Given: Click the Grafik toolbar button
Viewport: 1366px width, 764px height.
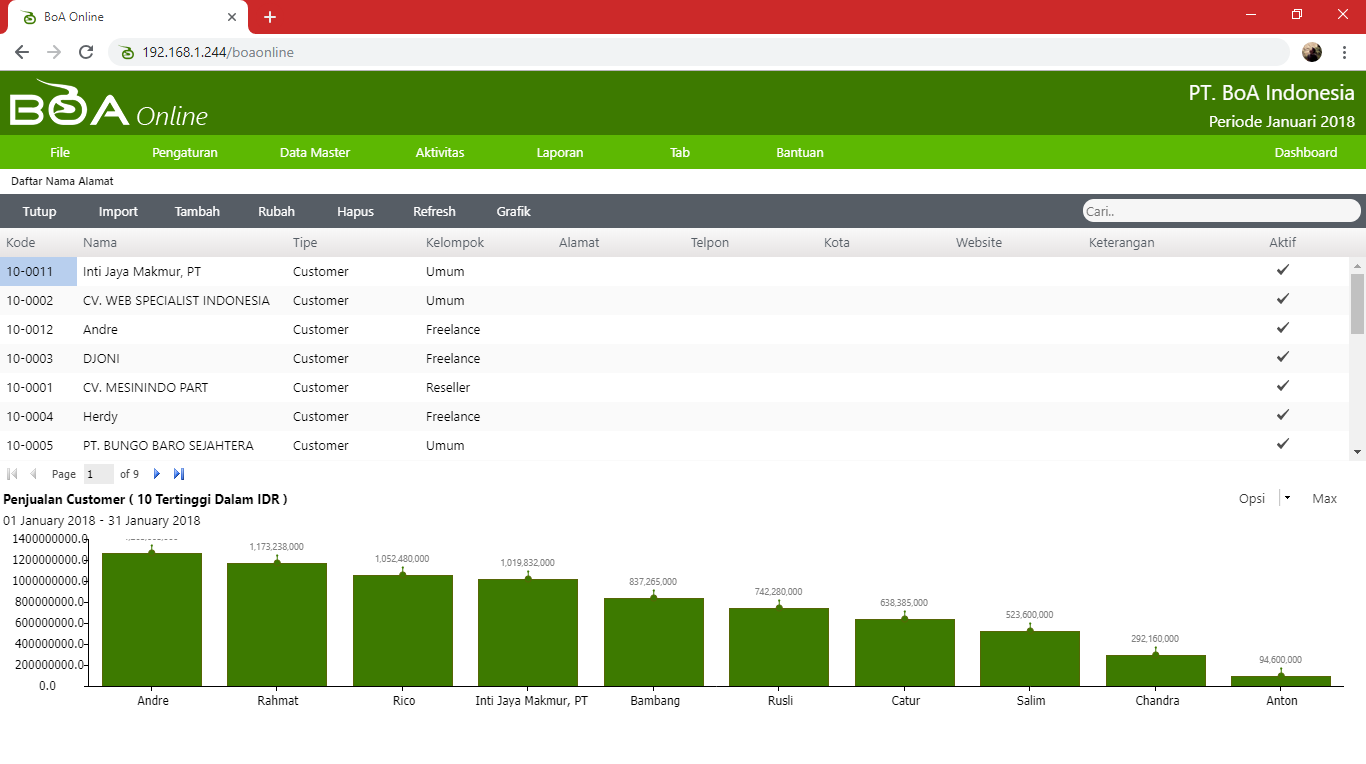Looking at the screenshot, I should (x=513, y=212).
